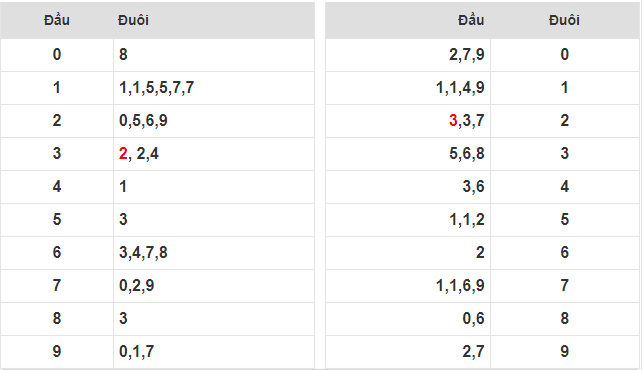Select the red 3 in right table
The image size is (642, 370).
click(453, 120)
